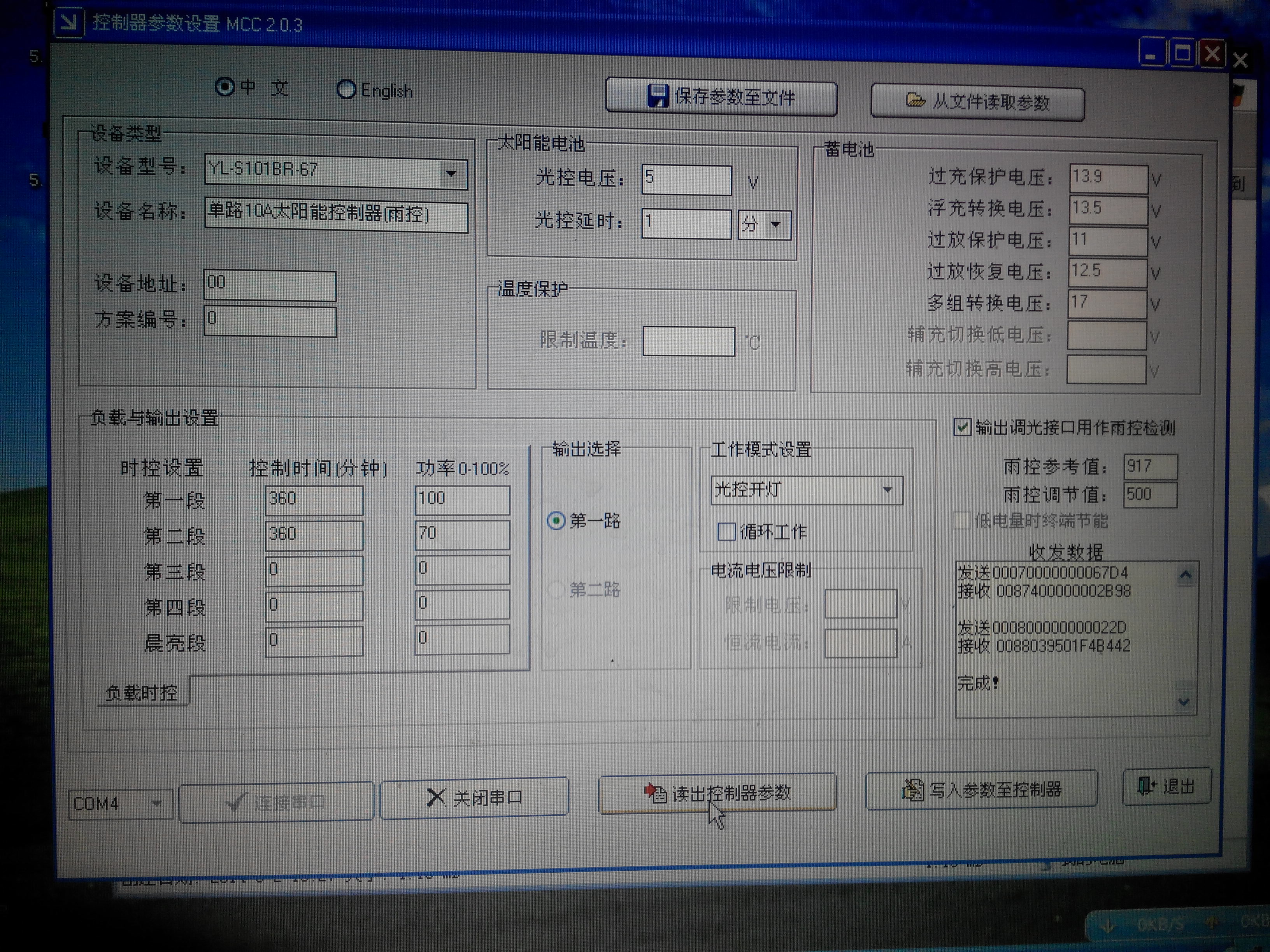The width and height of the screenshot is (1270, 952).
Task: Click 从文件读取参数 button
Action: [977, 101]
